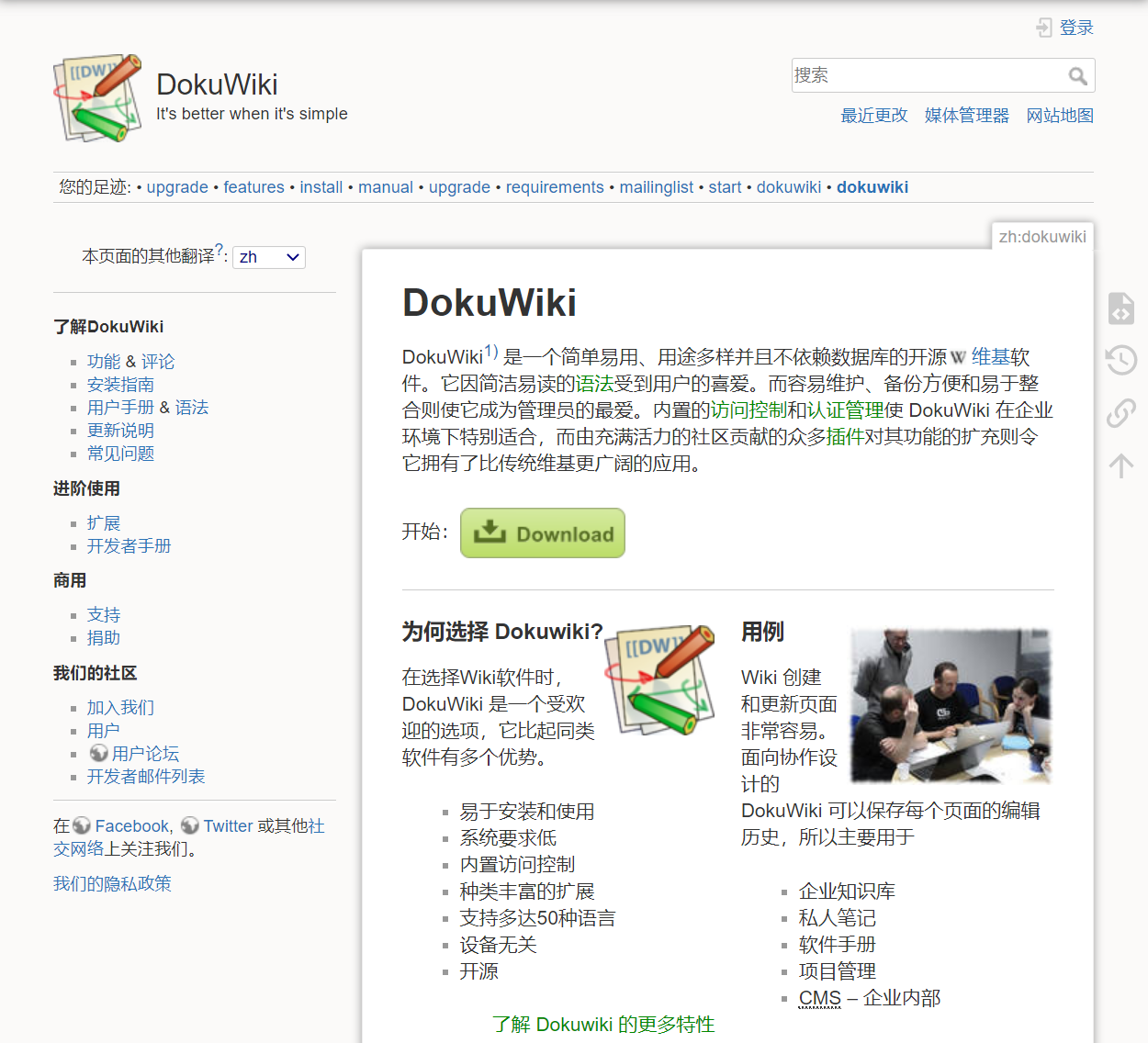View page source via the code file icon
This screenshot has height=1043, width=1148.
1120,308
